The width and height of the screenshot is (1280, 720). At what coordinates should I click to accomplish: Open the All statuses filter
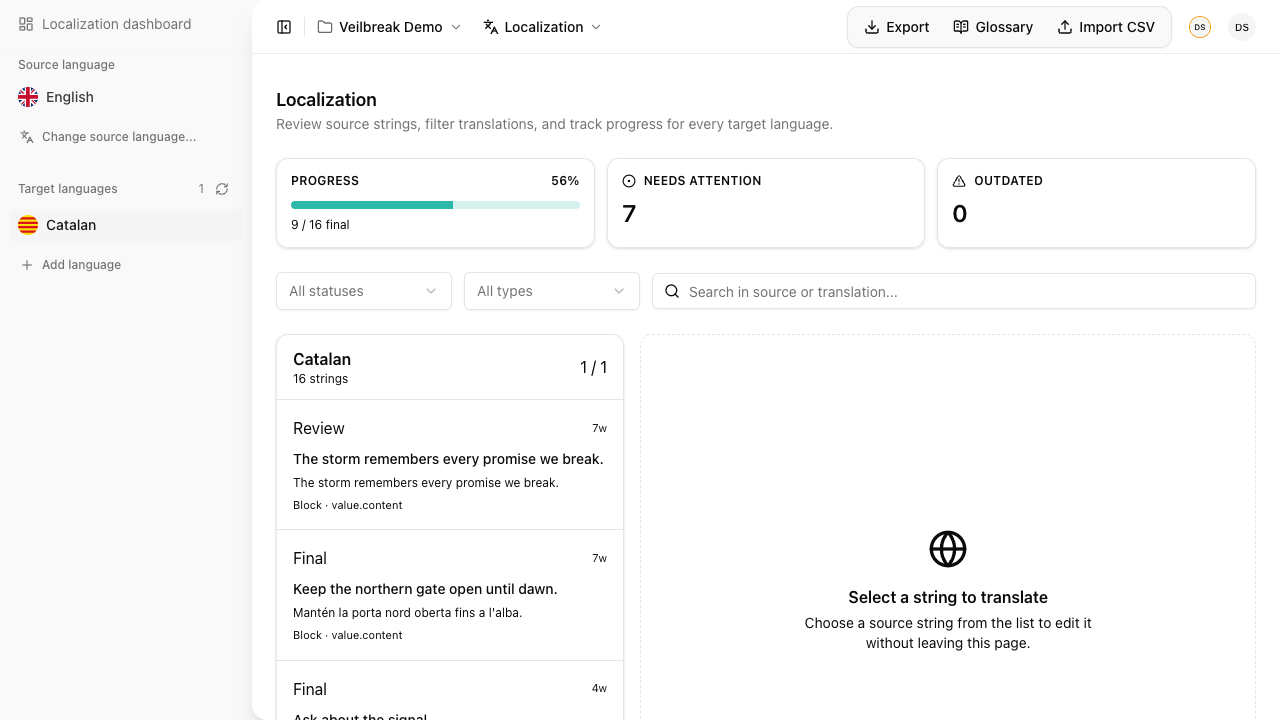tap(364, 291)
